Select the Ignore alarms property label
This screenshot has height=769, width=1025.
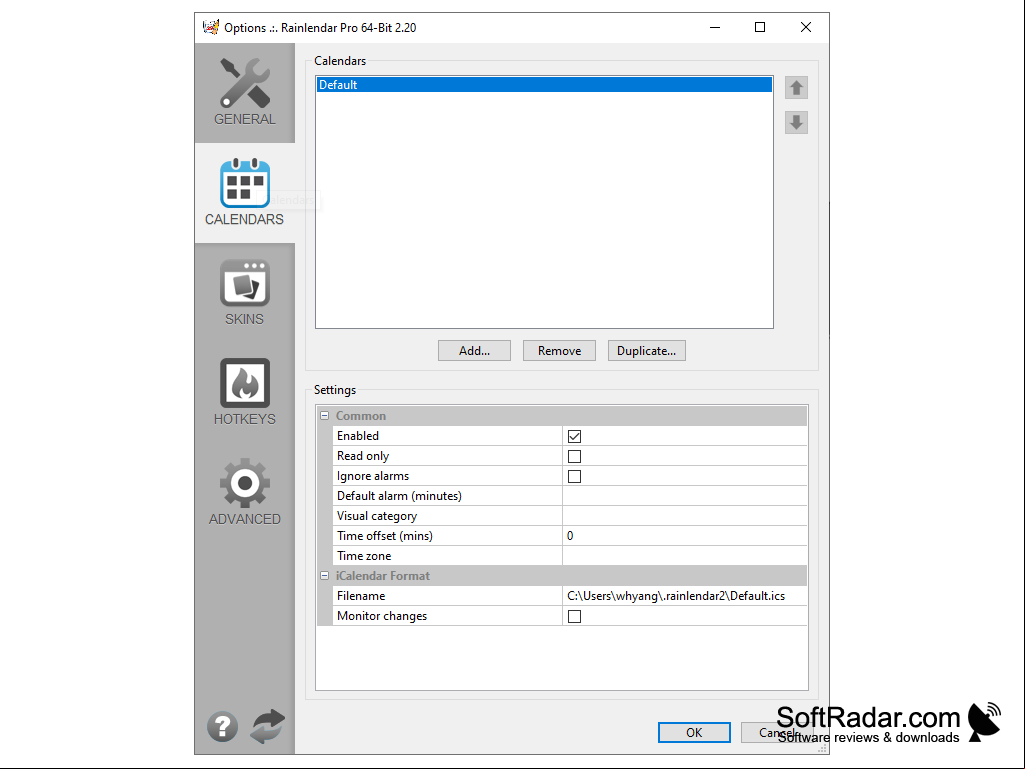(373, 476)
